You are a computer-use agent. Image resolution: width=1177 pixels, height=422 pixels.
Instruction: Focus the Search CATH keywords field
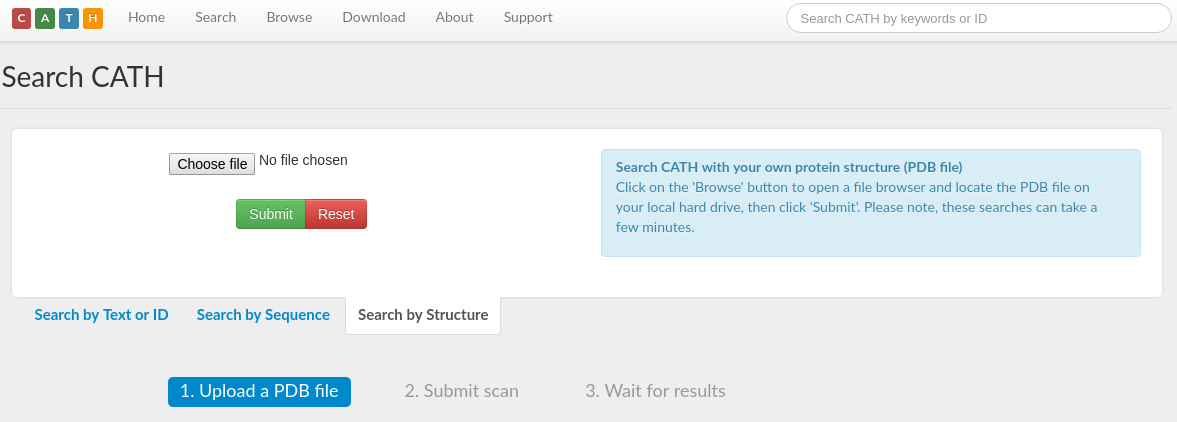point(978,18)
